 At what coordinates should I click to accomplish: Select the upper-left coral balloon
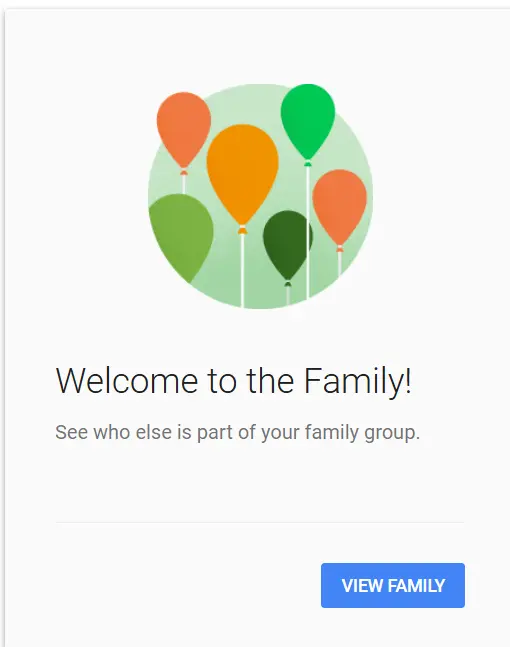(x=184, y=130)
